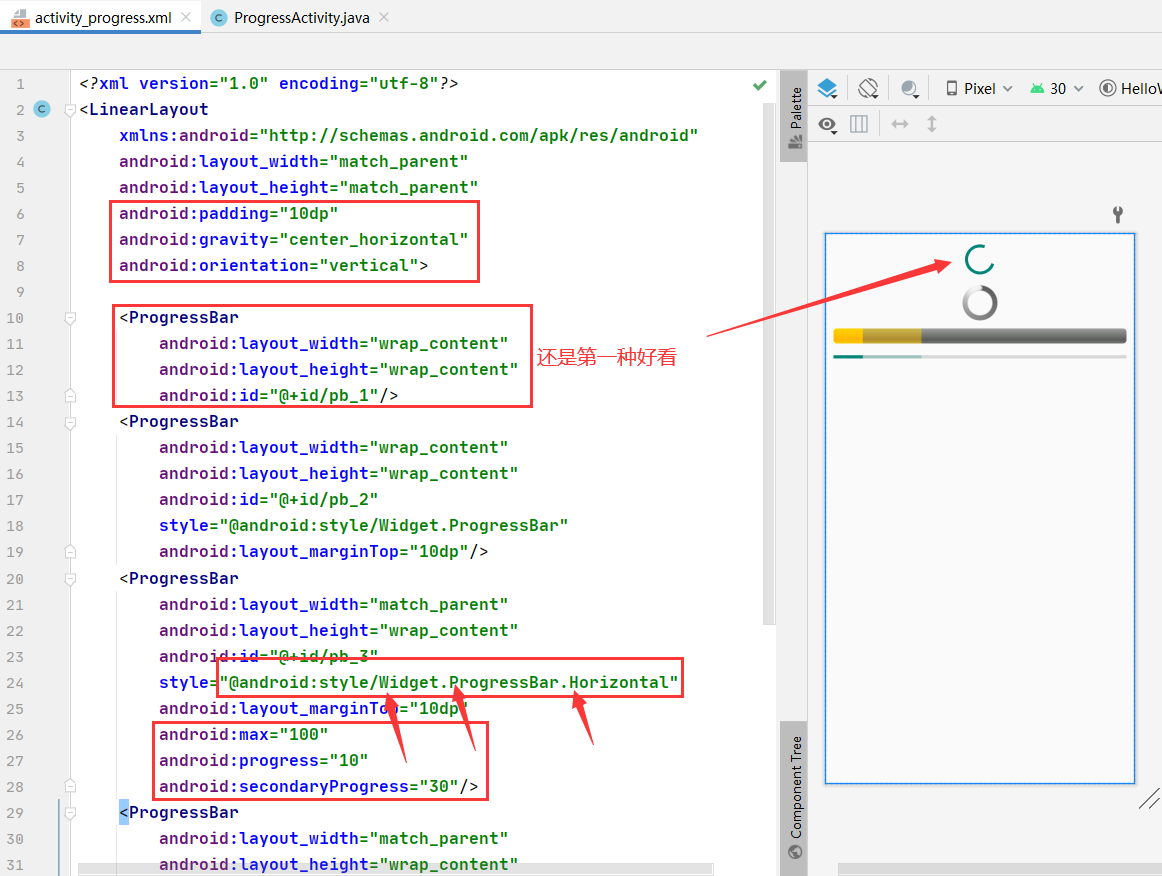The height and width of the screenshot is (876, 1162).
Task: Open the Hello theme selector
Action: tap(1129, 89)
